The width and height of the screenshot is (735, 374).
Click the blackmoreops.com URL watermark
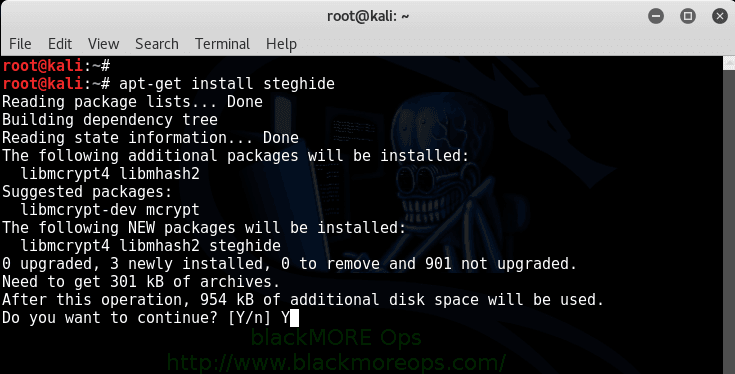[x=337, y=363]
